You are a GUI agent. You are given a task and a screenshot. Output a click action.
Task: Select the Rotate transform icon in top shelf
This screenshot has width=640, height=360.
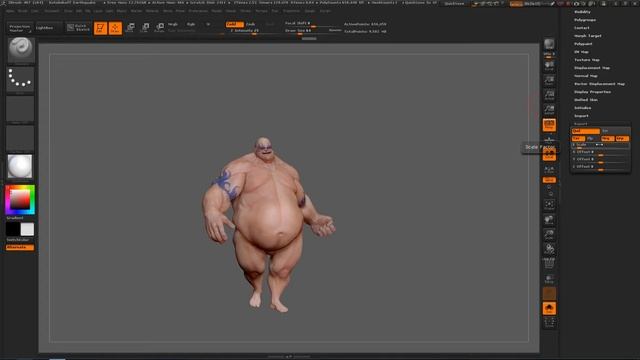[160, 28]
